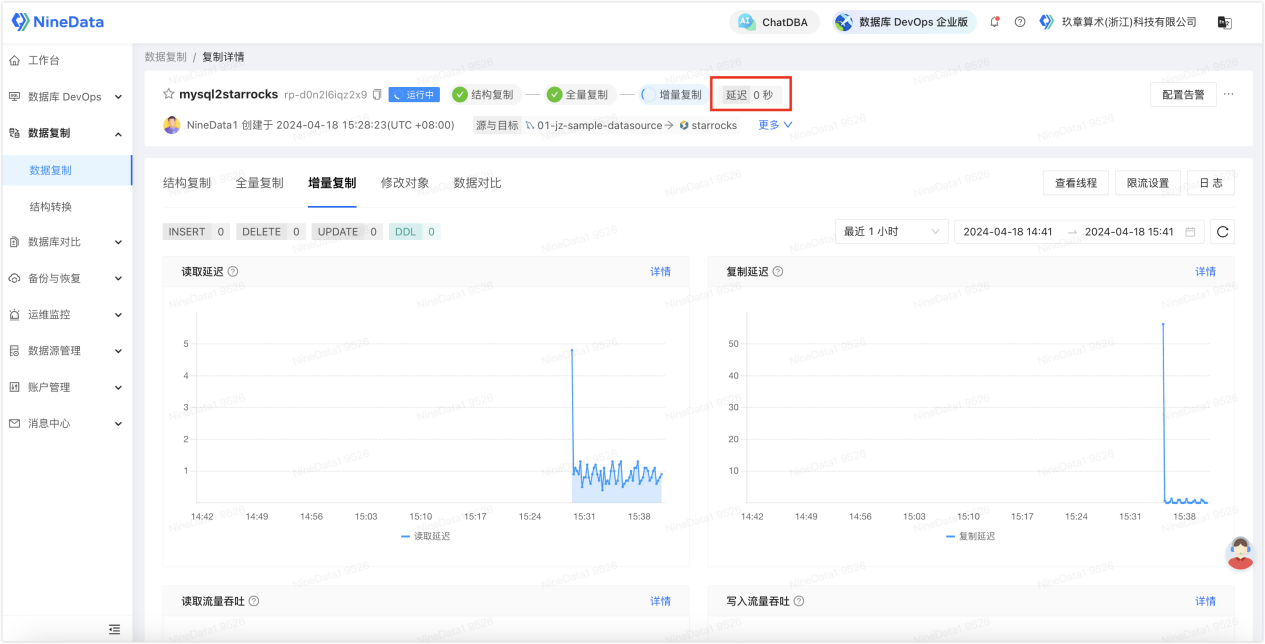This screenshot has height=644, width=1265.
Task: Star the mysql2starrocks task
Action: point(169,94)
